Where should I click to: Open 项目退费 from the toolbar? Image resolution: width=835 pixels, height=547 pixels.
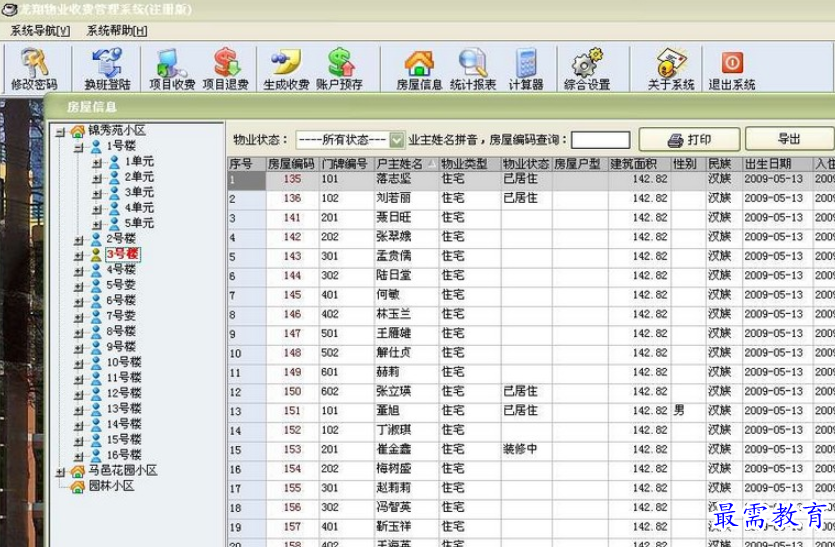tap(225, 69)
